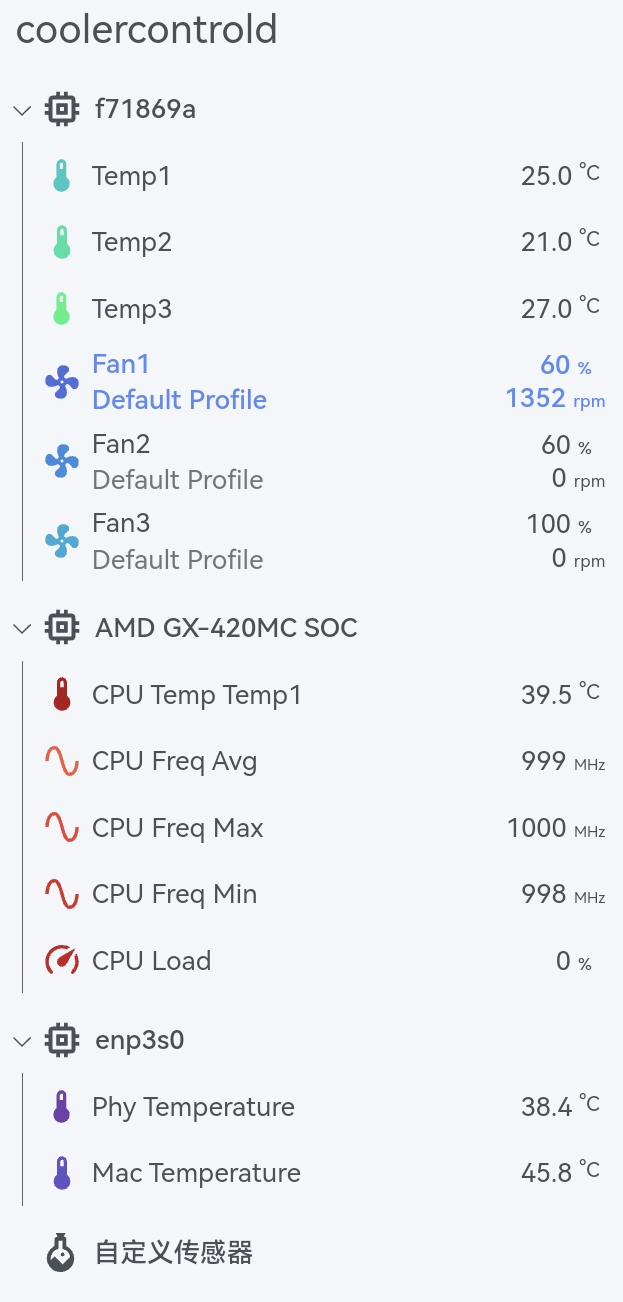The height and width of the screenshot is (1302, 623).
Task: Open Fan1 Default Profile settings
Action: 179,399
